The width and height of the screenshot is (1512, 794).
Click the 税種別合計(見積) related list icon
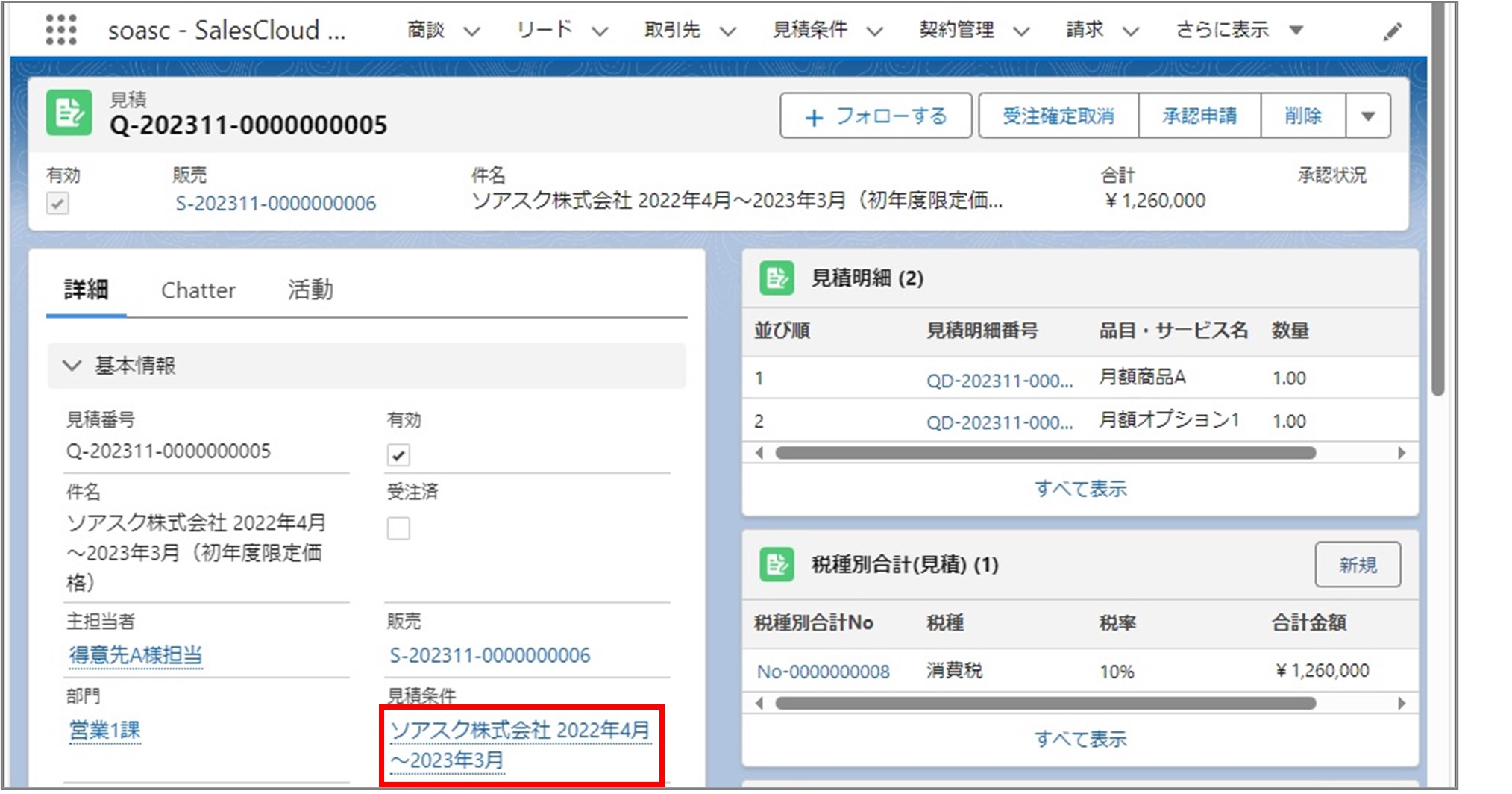coord(777,565)
